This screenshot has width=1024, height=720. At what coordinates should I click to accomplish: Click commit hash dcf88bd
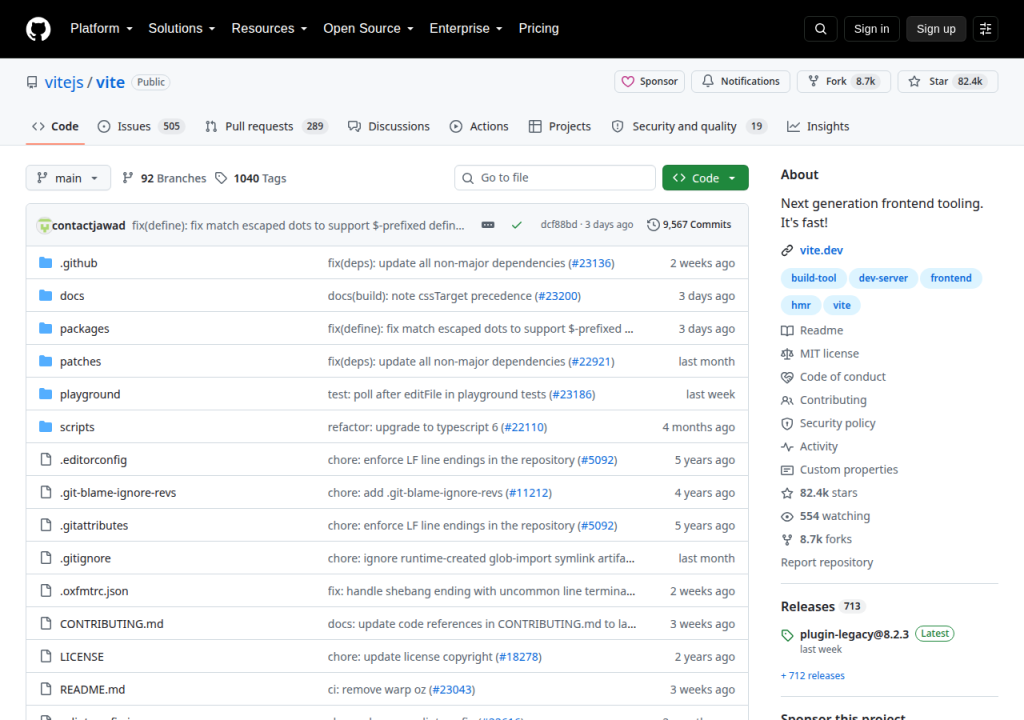[x=559, y=225]
